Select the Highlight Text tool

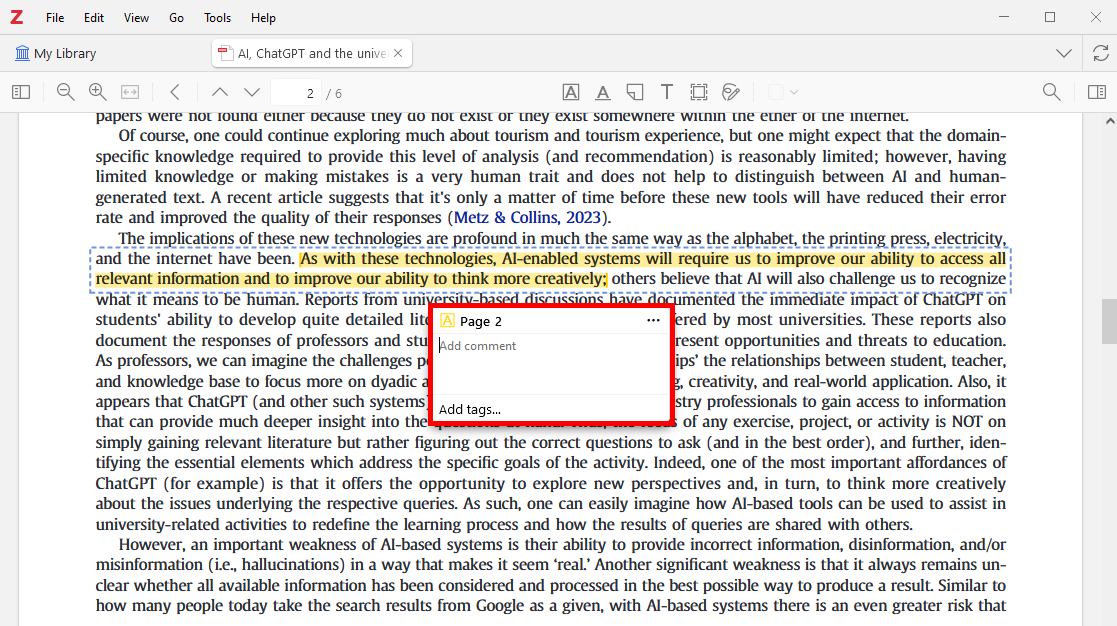(x=571, y=92)
